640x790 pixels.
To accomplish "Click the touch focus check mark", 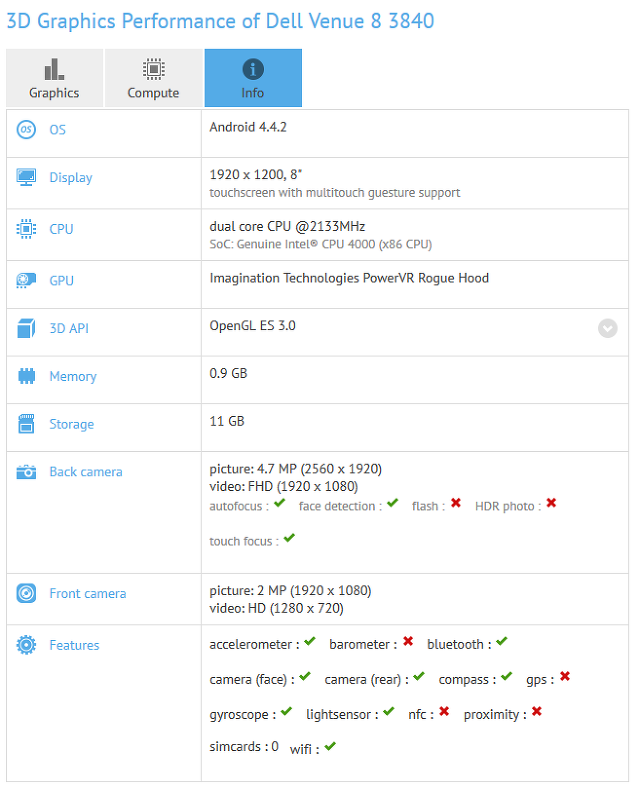I will click(x=289, y=538).
